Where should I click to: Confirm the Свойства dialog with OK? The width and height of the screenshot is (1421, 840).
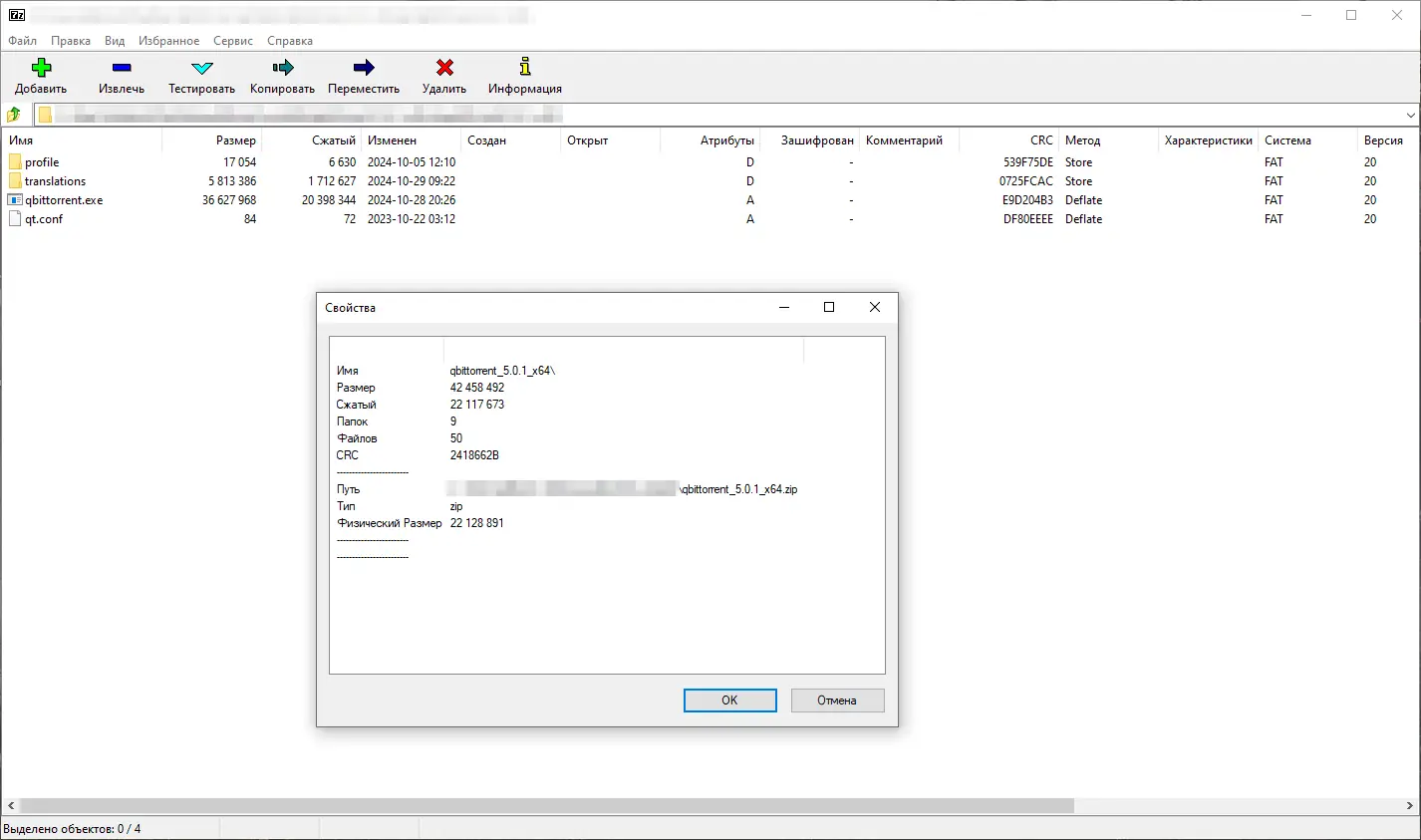click(x=729, y=700)
